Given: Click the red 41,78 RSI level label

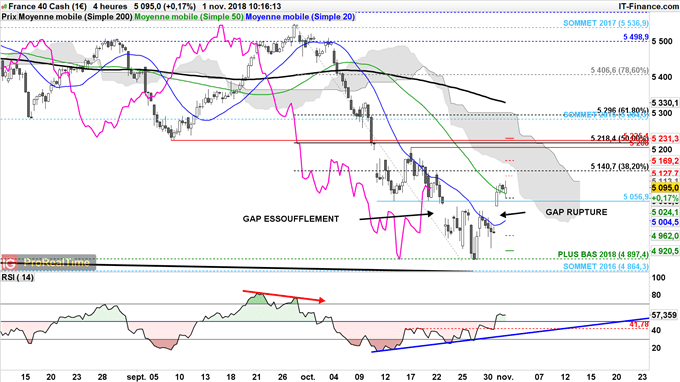Looking at the screenshot, I should 639,324.
